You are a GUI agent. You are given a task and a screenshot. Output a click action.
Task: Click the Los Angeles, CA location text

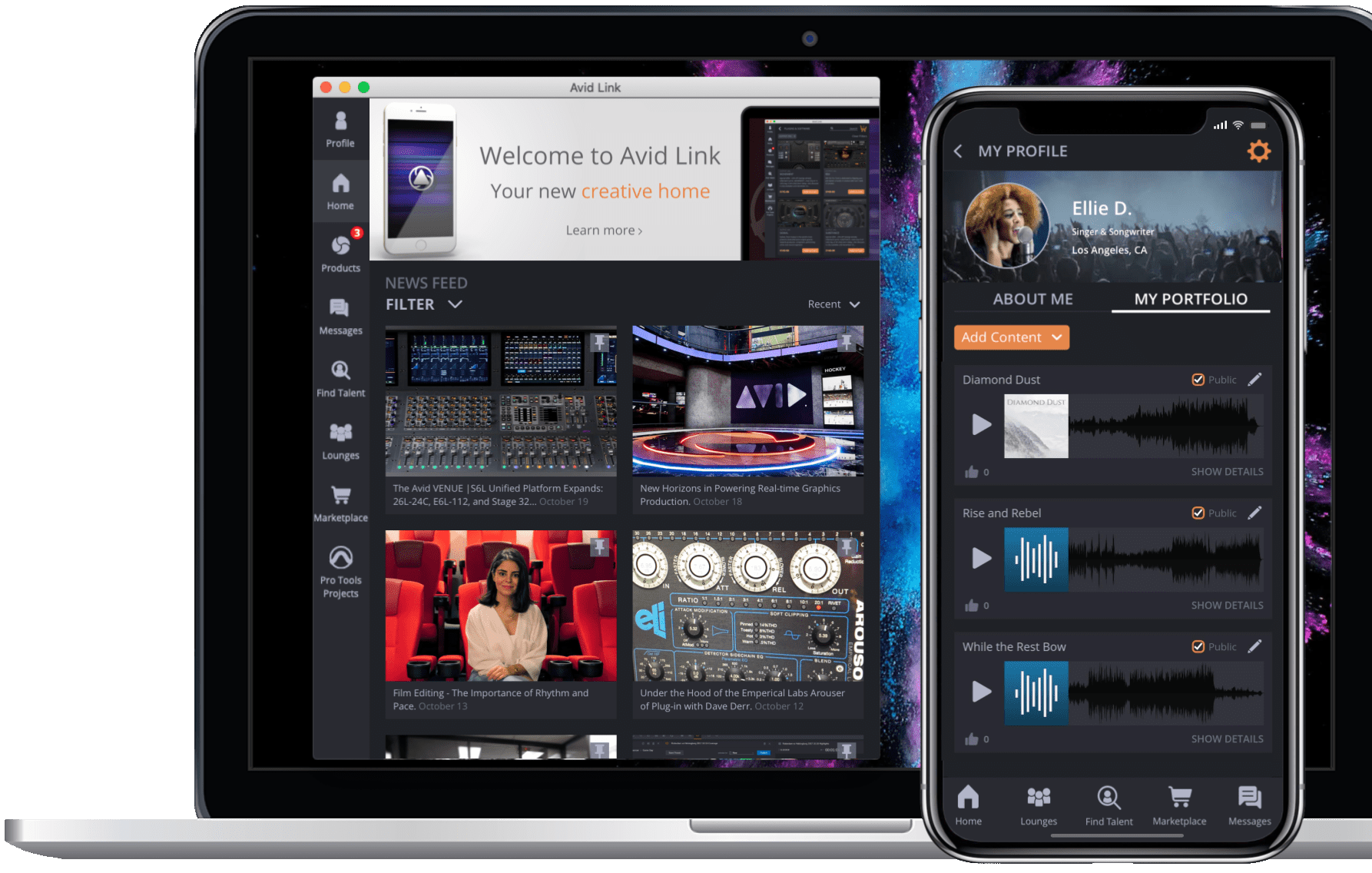1109,250
